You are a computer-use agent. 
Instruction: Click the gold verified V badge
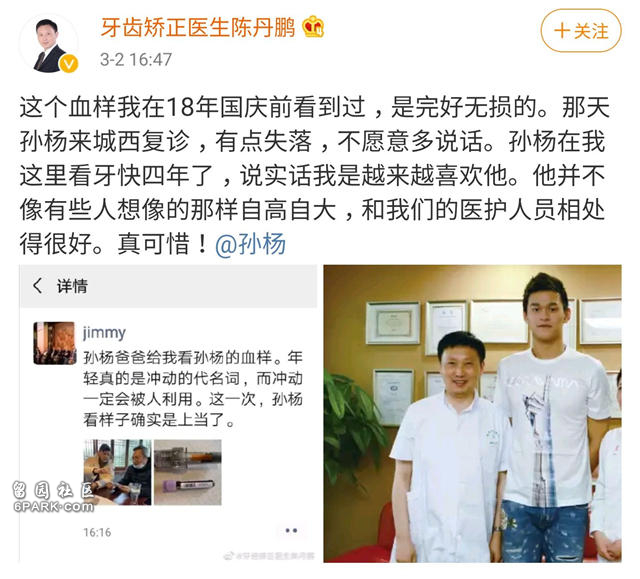tap(69, 64)
